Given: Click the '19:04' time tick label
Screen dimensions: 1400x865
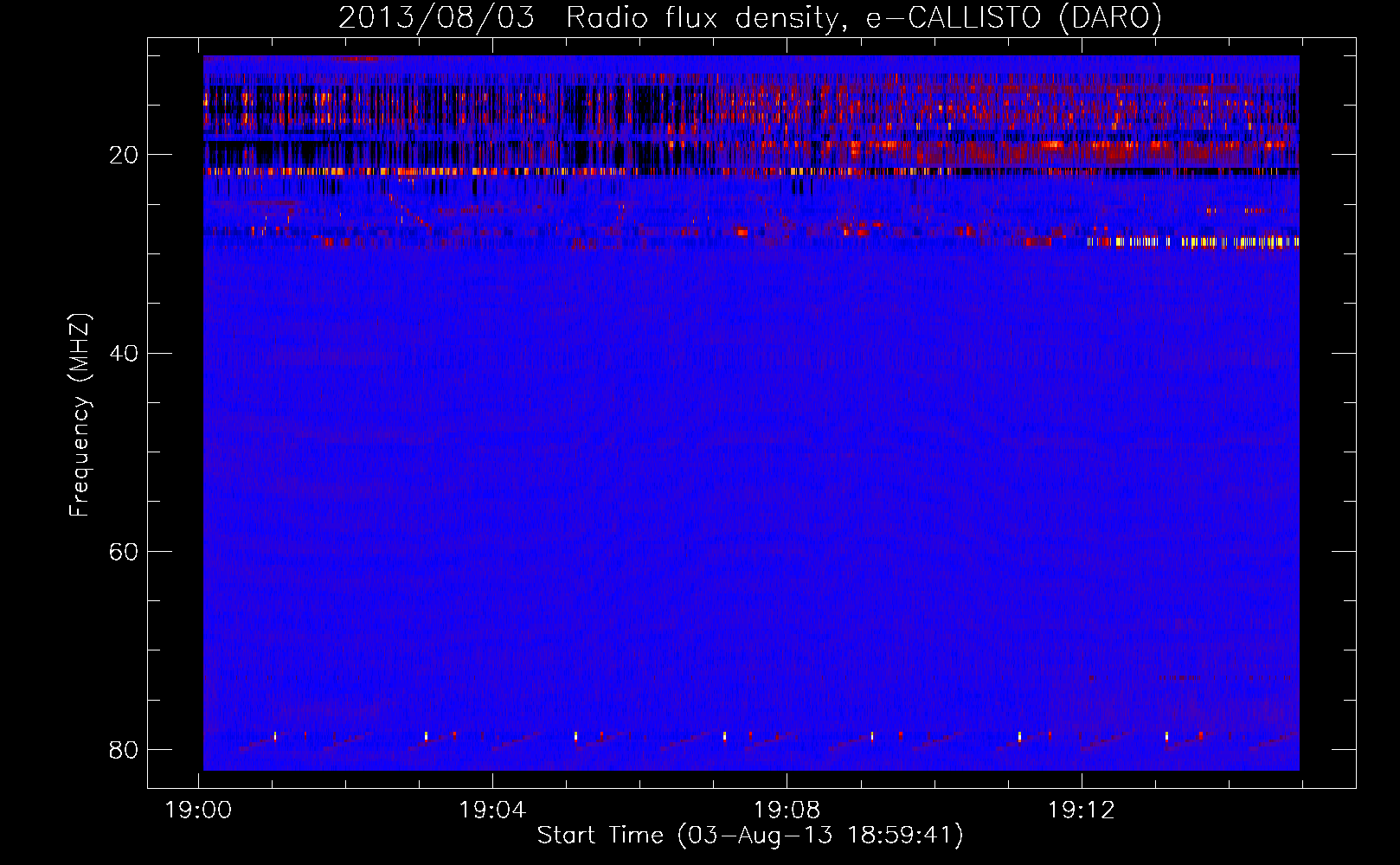Looking at the screenshot, I should [492, 811].
